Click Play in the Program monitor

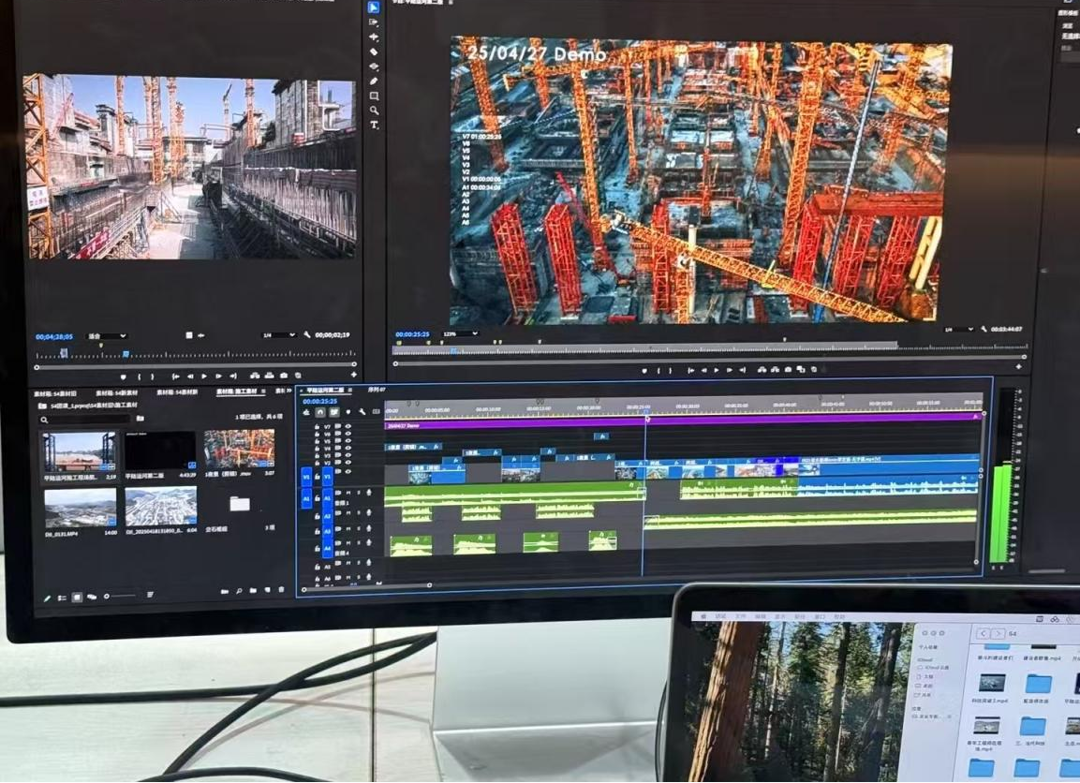tap(716, 370)
